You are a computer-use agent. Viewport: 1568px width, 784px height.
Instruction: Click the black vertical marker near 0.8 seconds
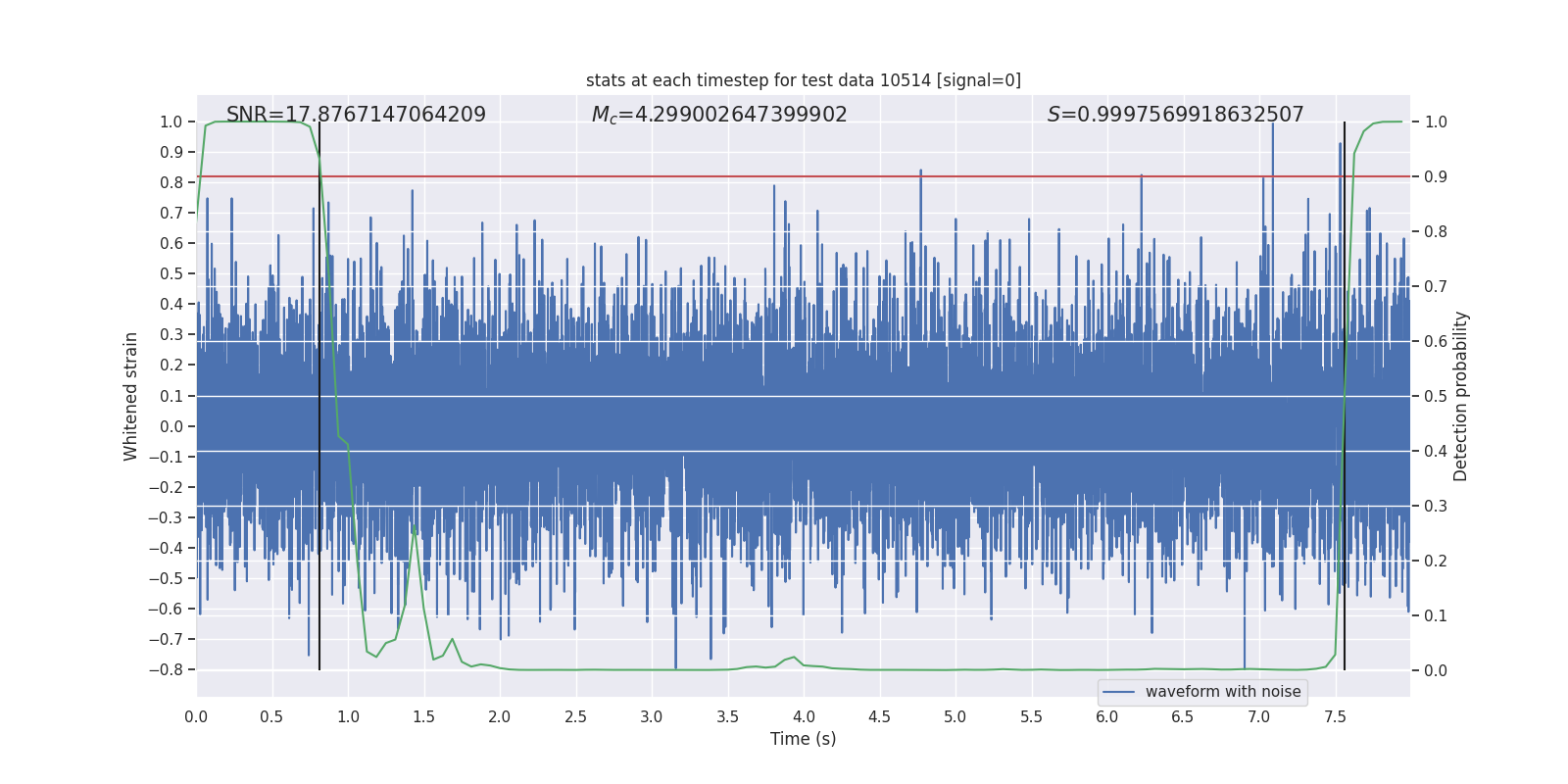pyautogui.click(x=319, y=396)
